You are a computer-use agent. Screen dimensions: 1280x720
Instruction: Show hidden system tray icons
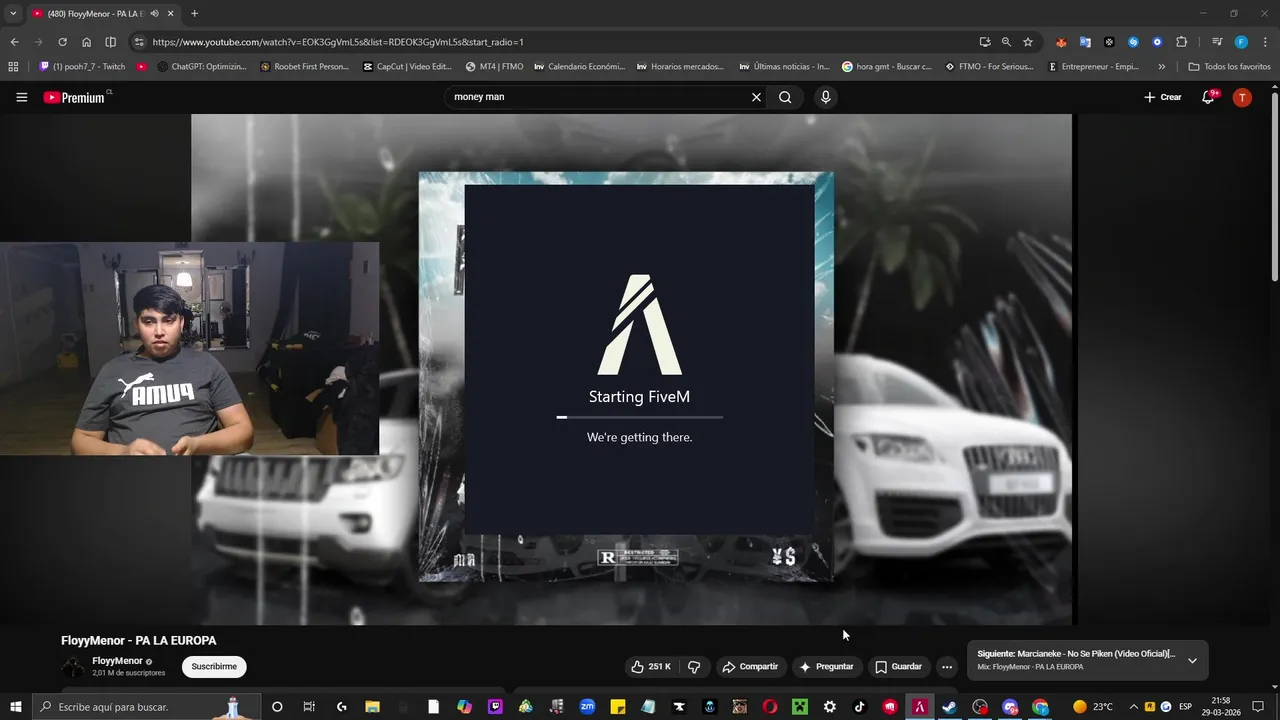(x=1133, y=707)
